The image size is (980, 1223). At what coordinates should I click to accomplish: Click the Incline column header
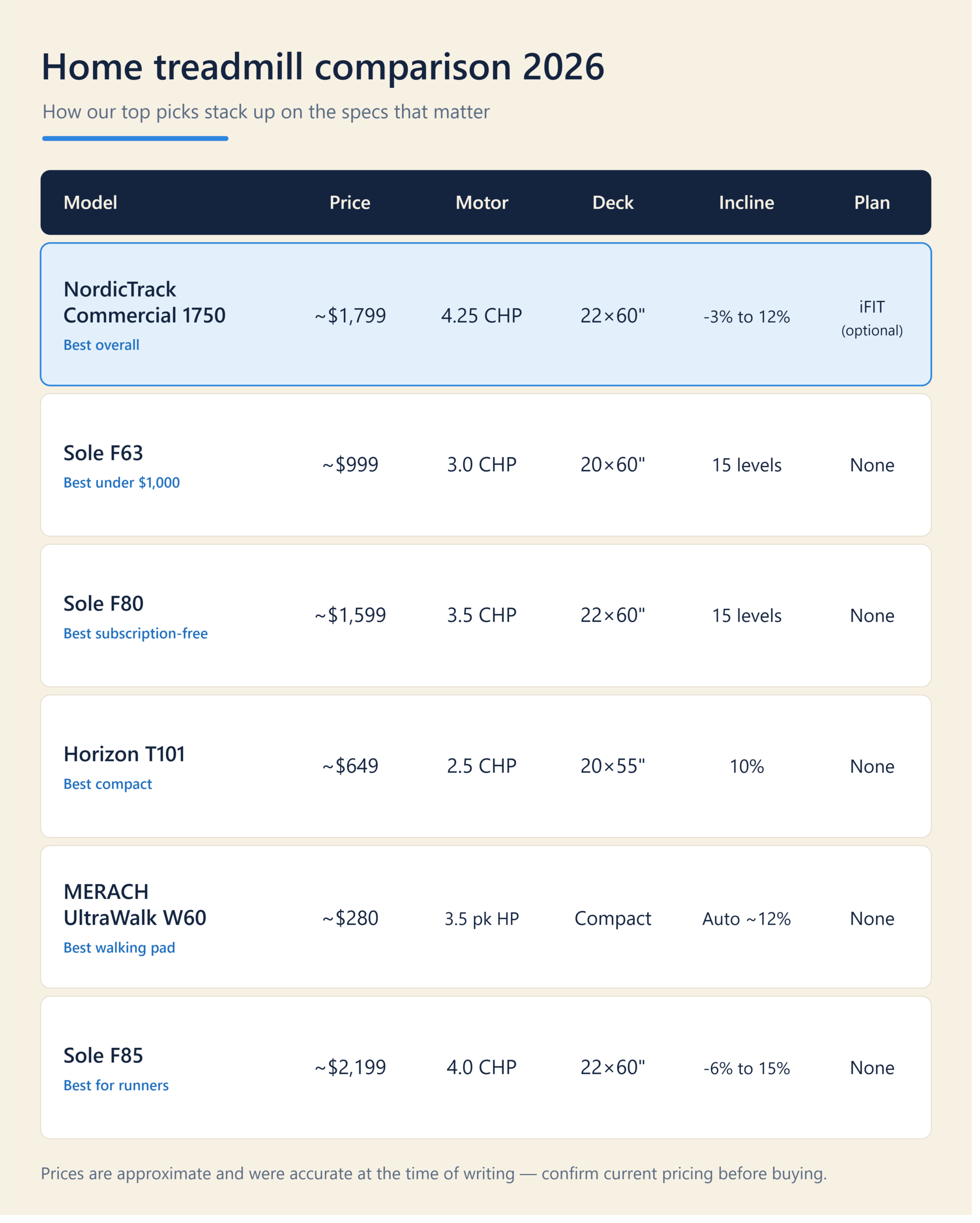tap(753, 204)
